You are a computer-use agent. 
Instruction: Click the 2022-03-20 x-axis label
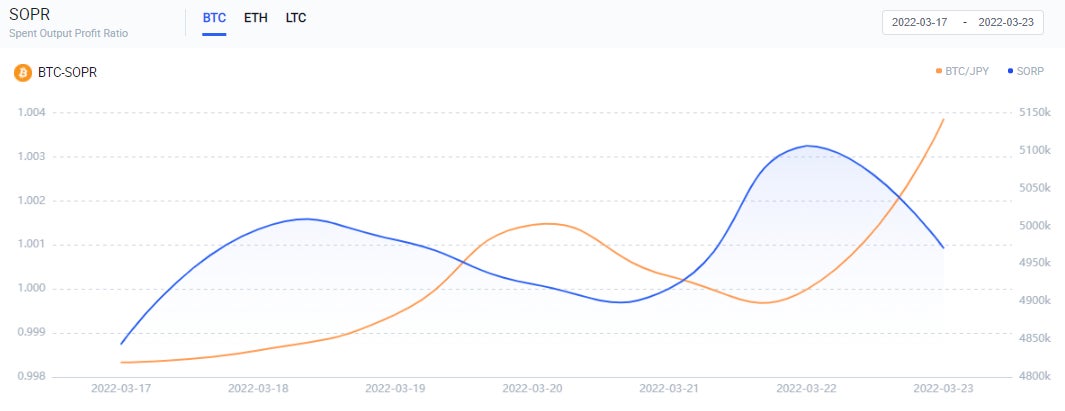(x=532, y=389)
